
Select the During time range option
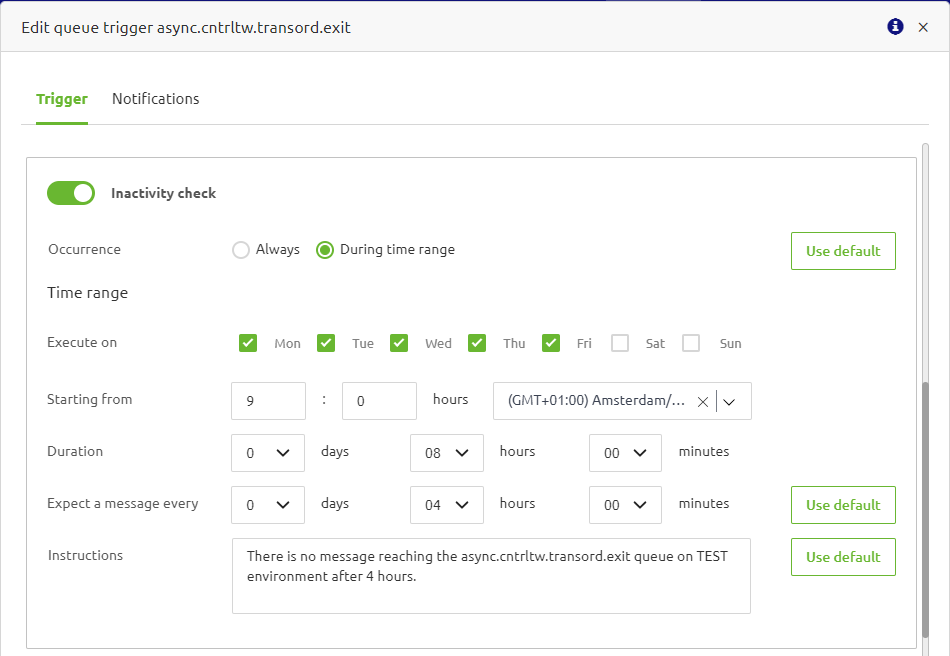click(324, 249)
